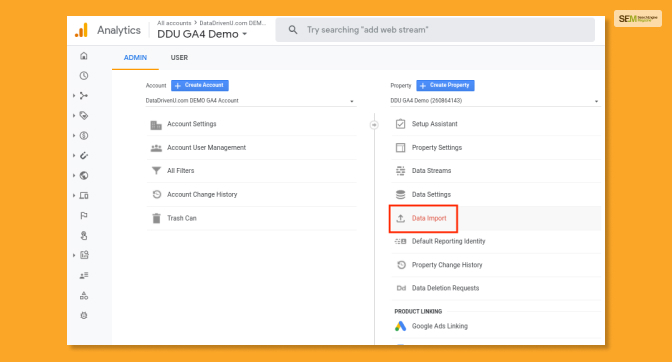Open the Demographics globe icon
The height and width of the screenshot is (362, 672).
click(x=84, y=176)
